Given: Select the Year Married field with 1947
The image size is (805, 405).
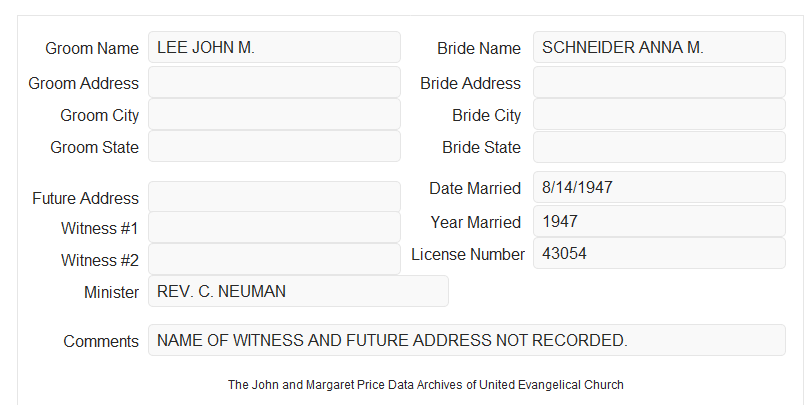Looking at the screenshot, I should (659, 221).
